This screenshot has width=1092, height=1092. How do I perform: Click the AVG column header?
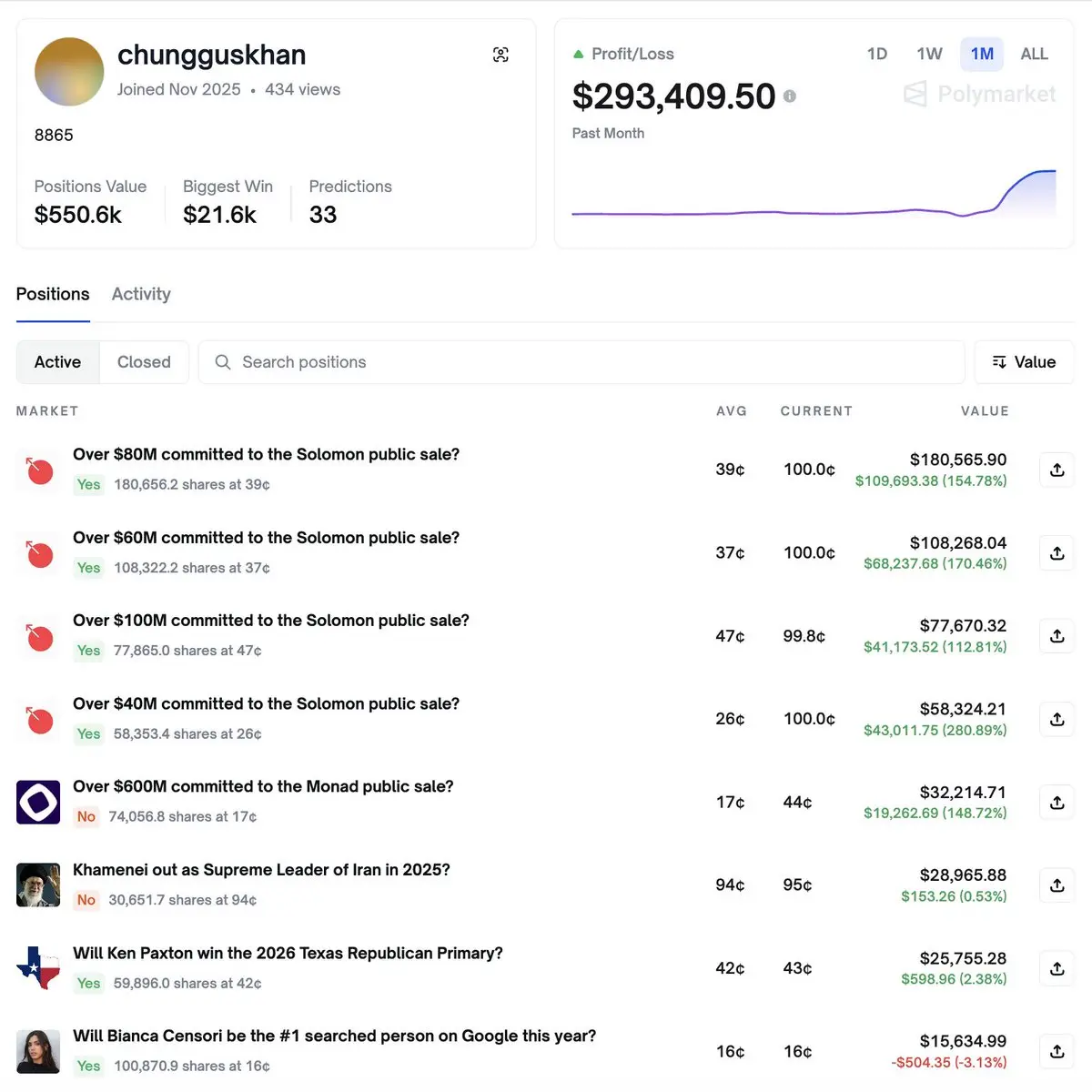(732, 411)
